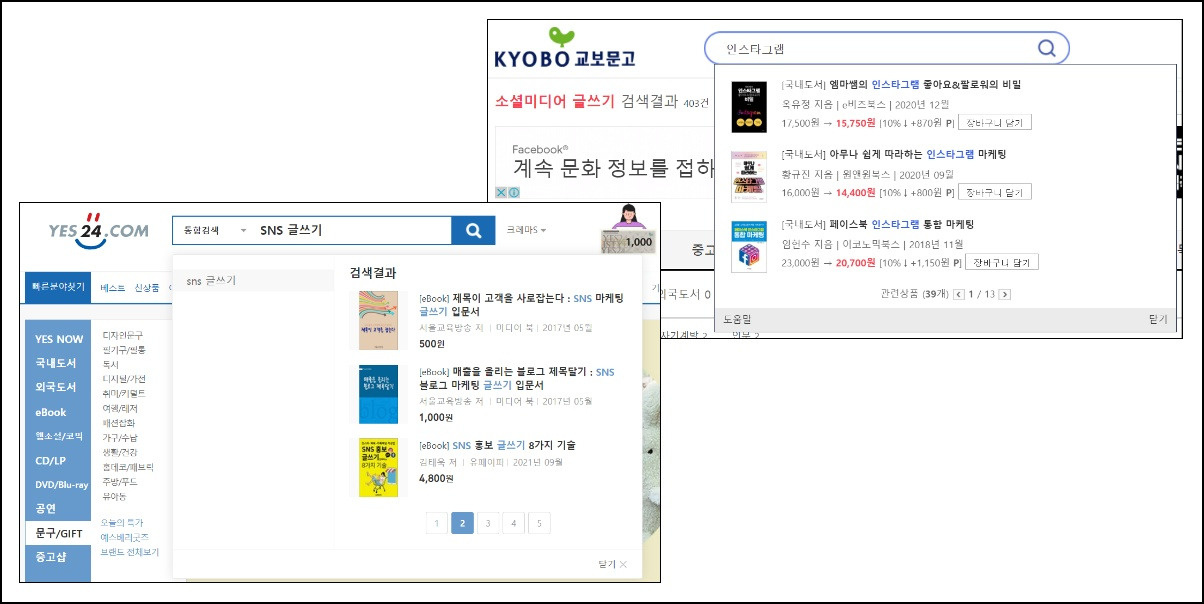1204x604 pixels.
Task: Click the blue magnifier search icon on Yes24
Action: (471, 230)
